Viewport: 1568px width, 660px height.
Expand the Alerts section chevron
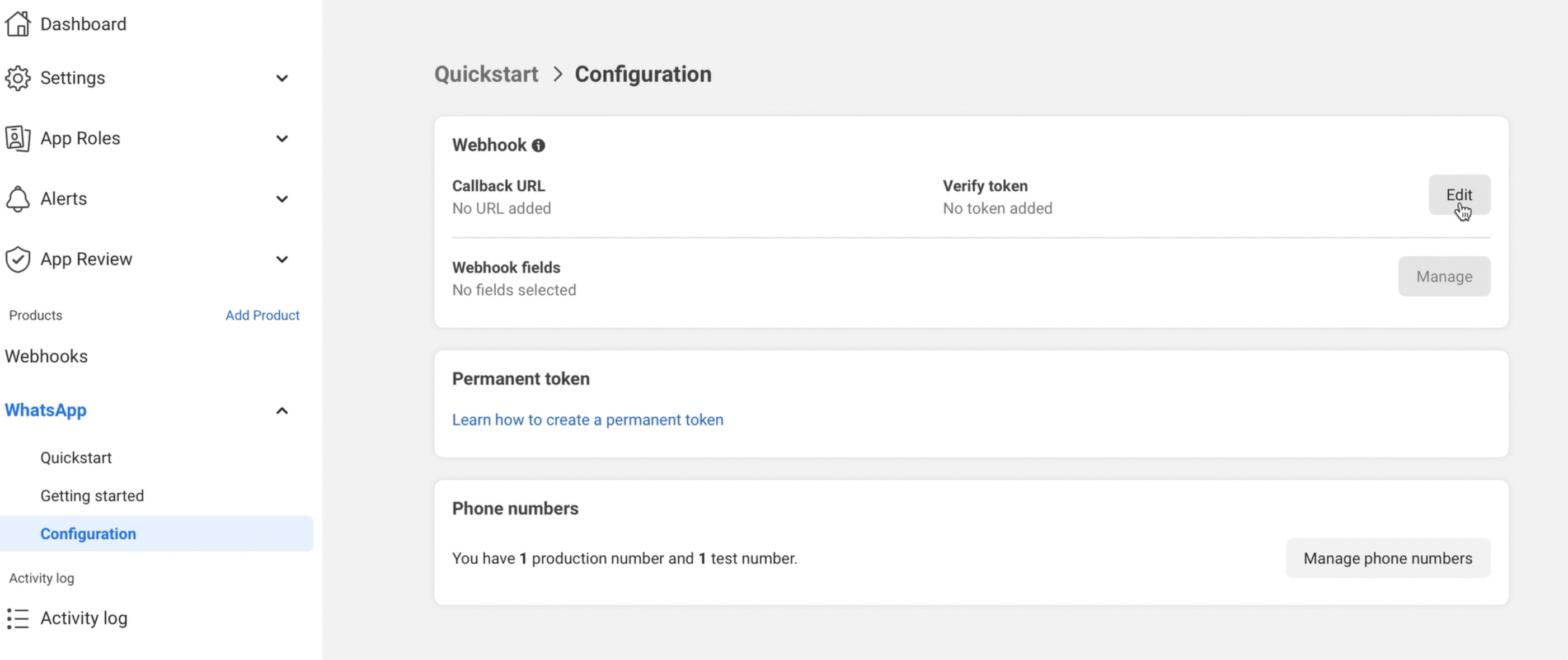(282, 199)
